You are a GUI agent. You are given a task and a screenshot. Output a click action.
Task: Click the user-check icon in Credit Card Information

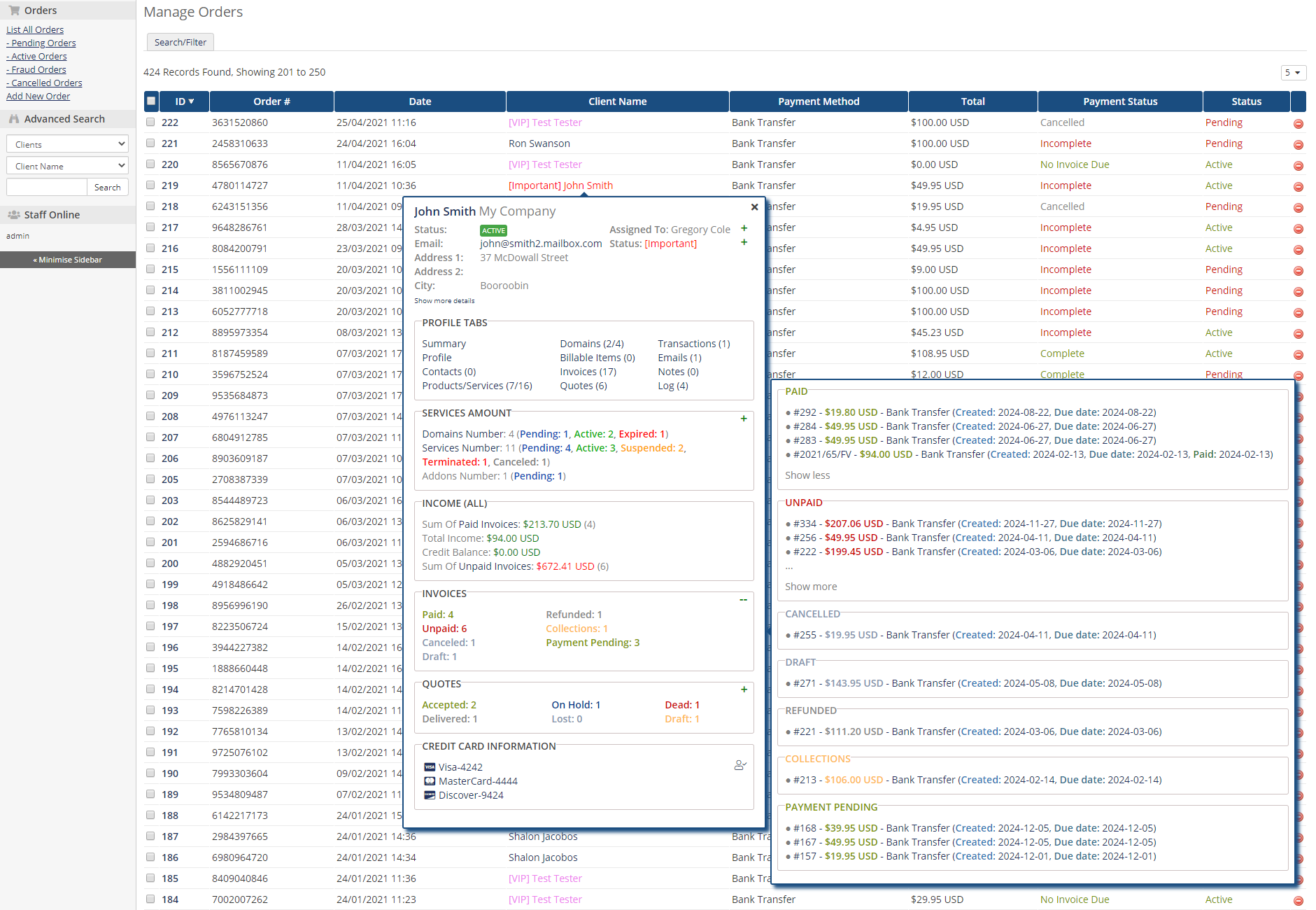point(740,765)
